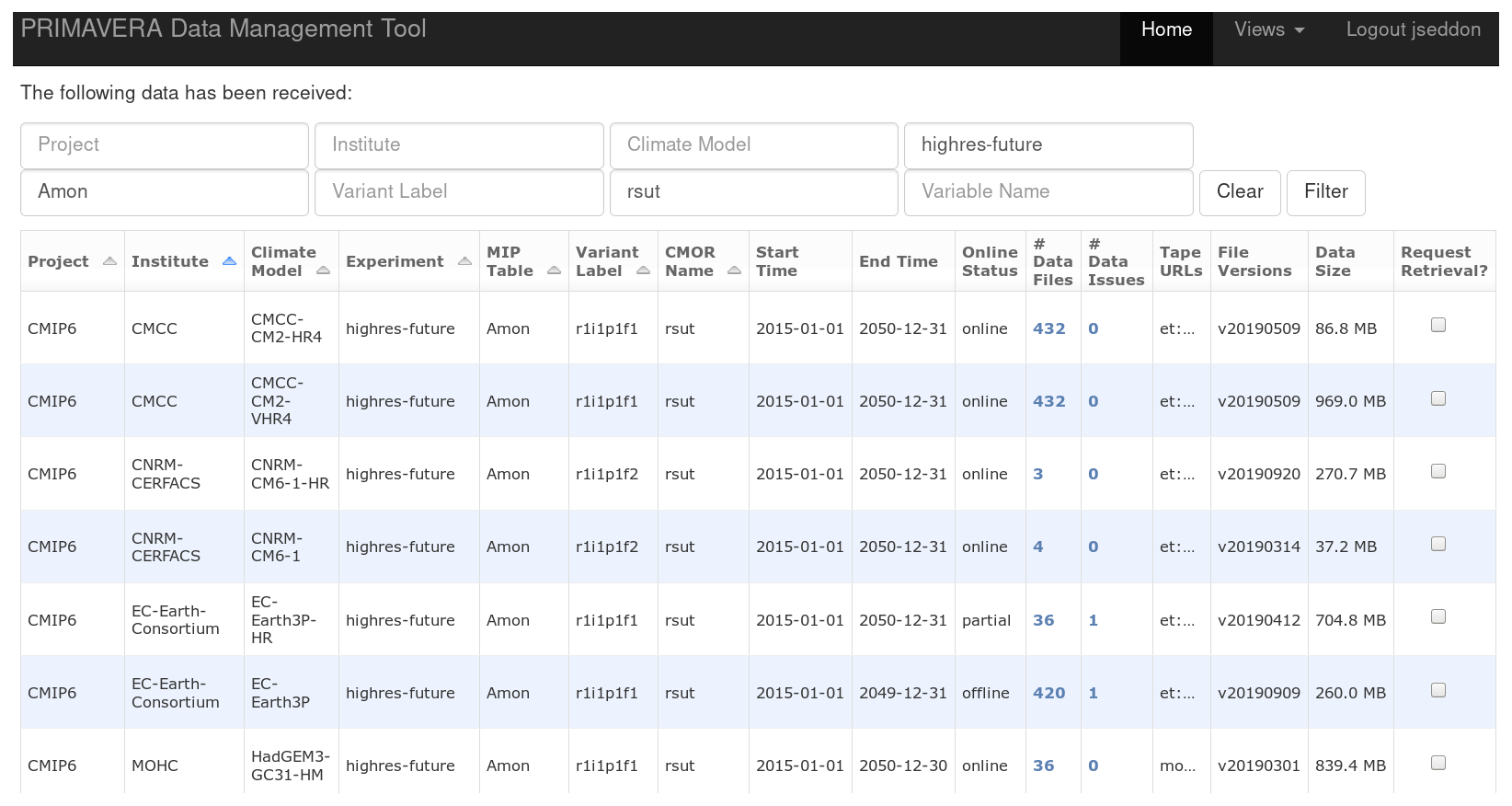Tick retrieval checkbox for CMCC-CM2-HR4 row
Viewport: 1512px width, 806px height.
(1438, 325)
